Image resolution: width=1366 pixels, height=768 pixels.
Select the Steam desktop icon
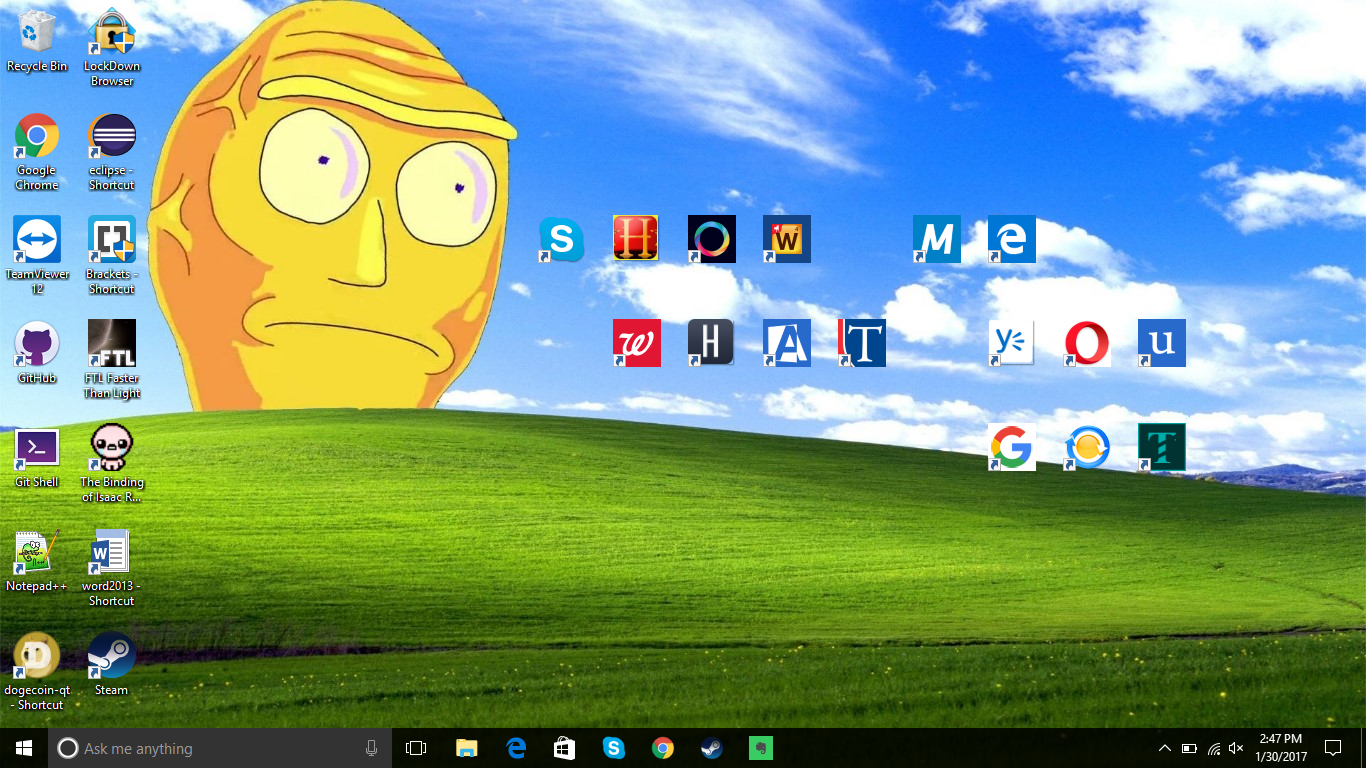112,664
